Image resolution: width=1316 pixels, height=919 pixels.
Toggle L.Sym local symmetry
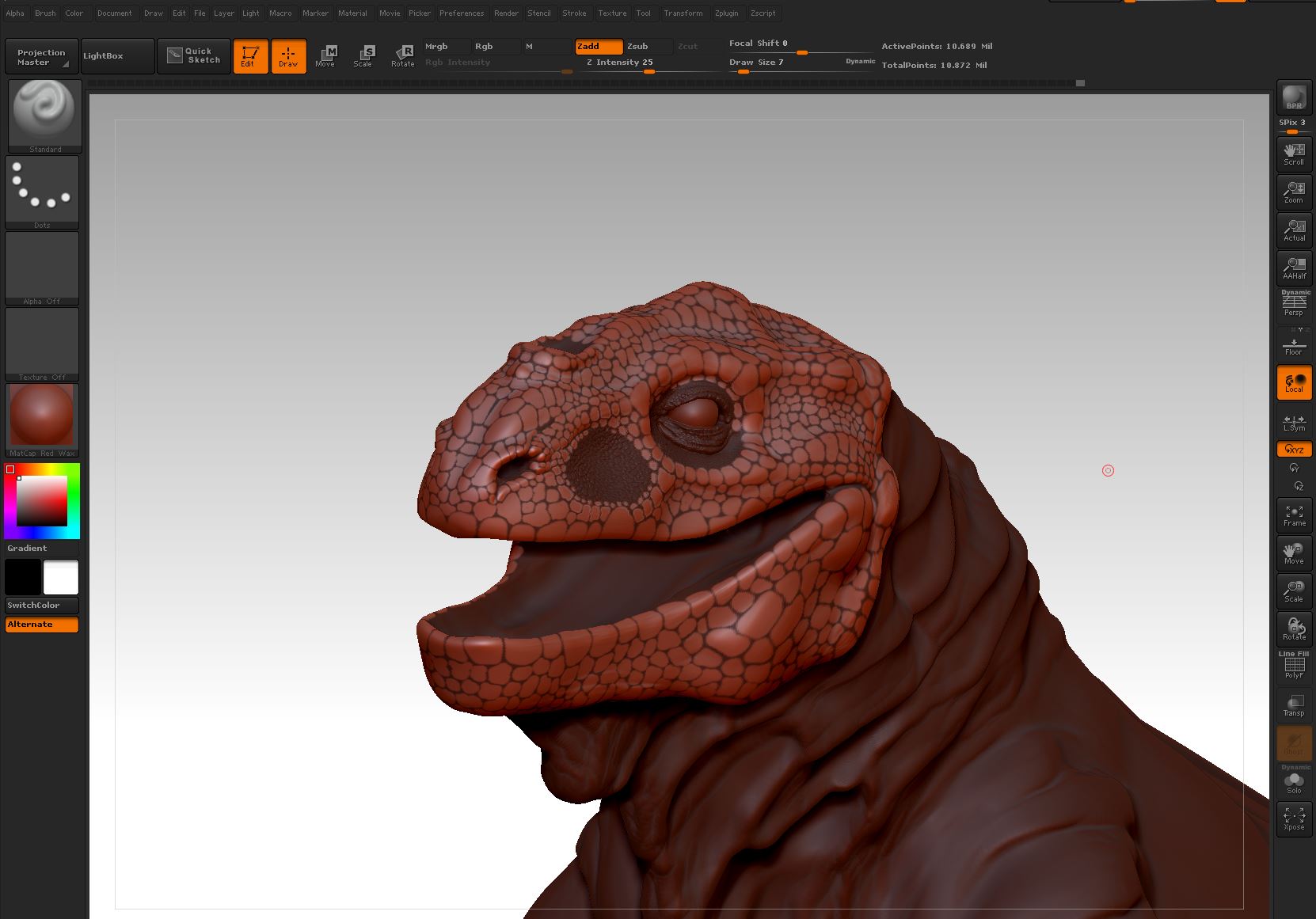coord(1294,422)
